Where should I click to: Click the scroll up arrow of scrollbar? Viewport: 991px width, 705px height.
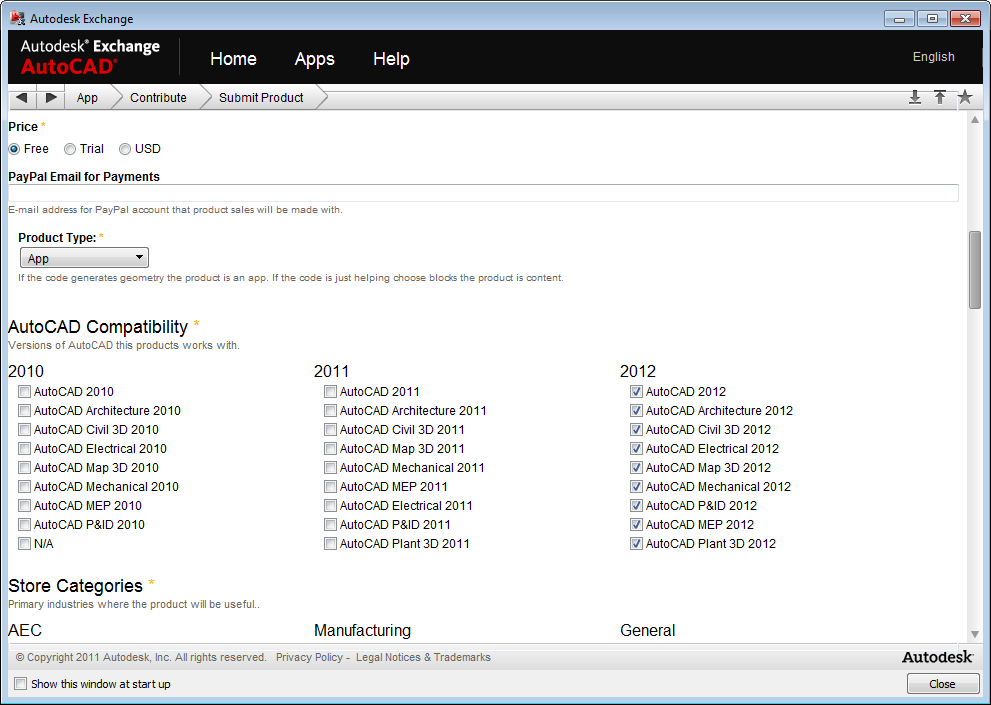click(975, 120)
